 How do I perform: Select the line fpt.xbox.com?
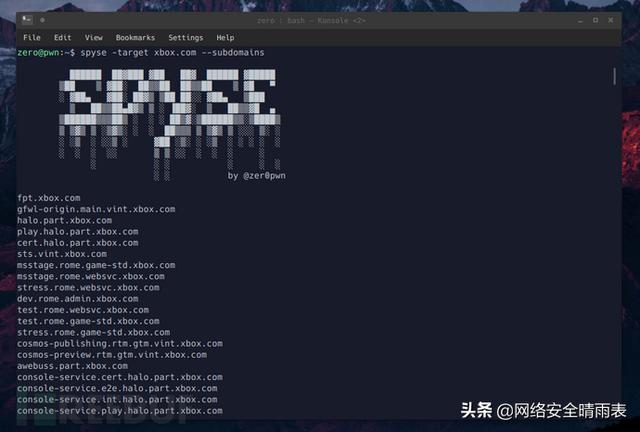[x=49, y=198]
